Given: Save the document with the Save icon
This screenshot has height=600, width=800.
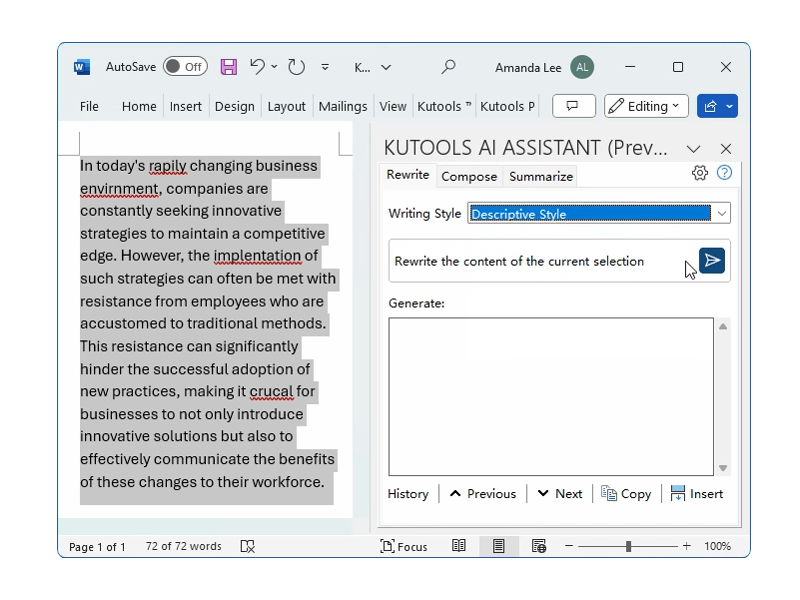Looking at the screenshot, I should coord(229,67).
